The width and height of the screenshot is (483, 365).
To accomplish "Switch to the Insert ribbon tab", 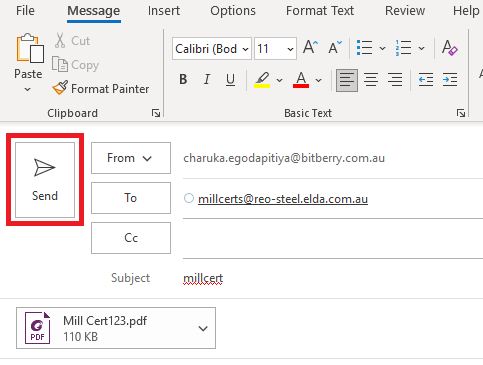I will pyautogui.click(x=164, y=11).
